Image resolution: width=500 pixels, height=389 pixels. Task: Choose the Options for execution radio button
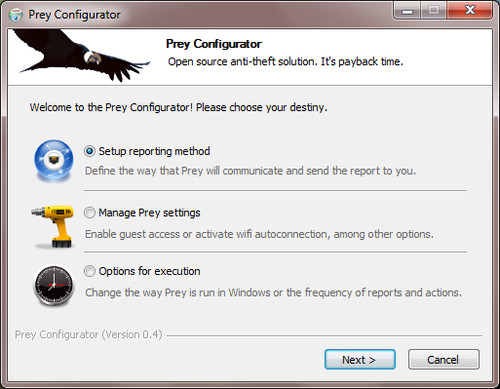click(x=90, y=271)
